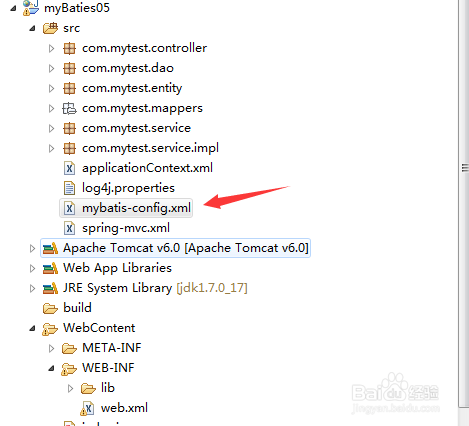Expand the com.mytest.entity package
469x426 pixels.
[51, 89]
